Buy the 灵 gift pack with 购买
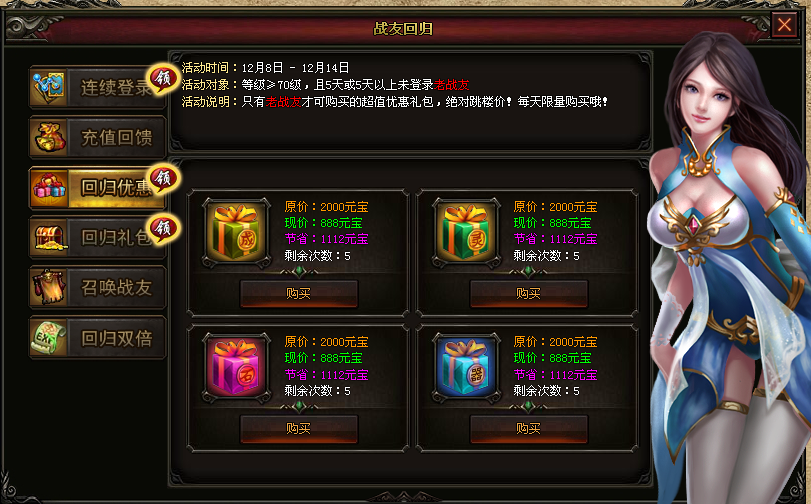Screen dimensions: 811x504 [x=529, y=293]
